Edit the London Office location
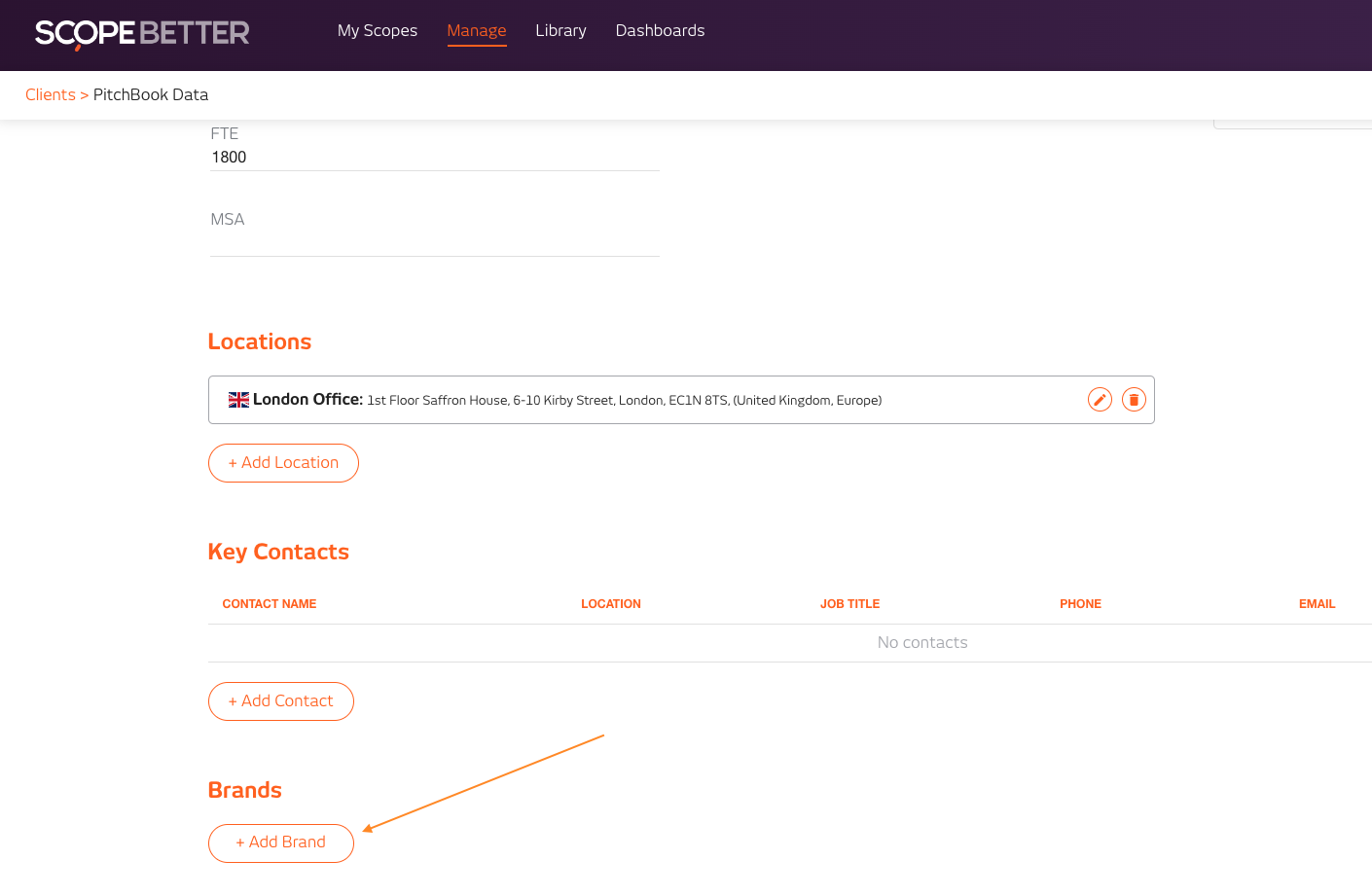Screen dimensions: 1372x896 coord(1100,400)
